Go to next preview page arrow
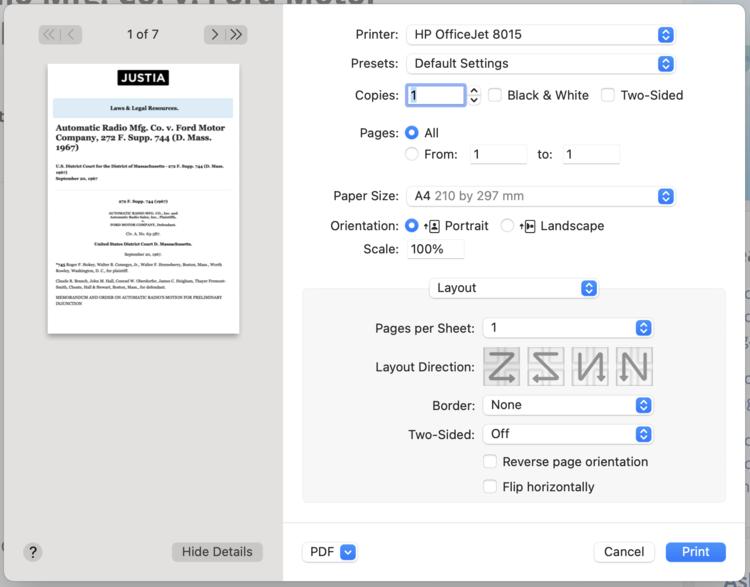Screen dimensions: 750x587 (x=215, y=34)
